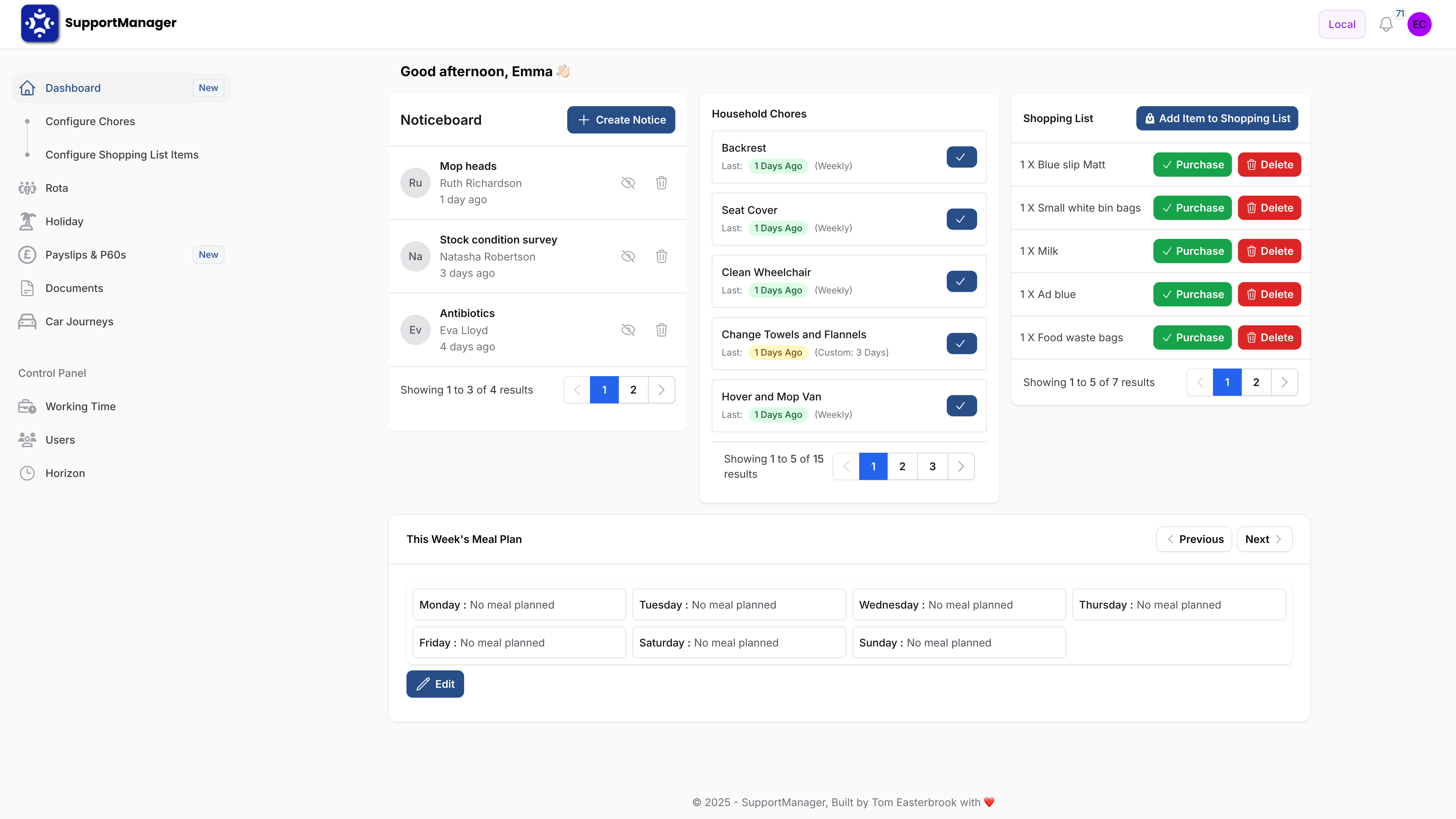This screenshot has height=819, width=1456.
Task: Click Household Chores next page chevron
Action: pyautogui.click(x=961, y=466)
